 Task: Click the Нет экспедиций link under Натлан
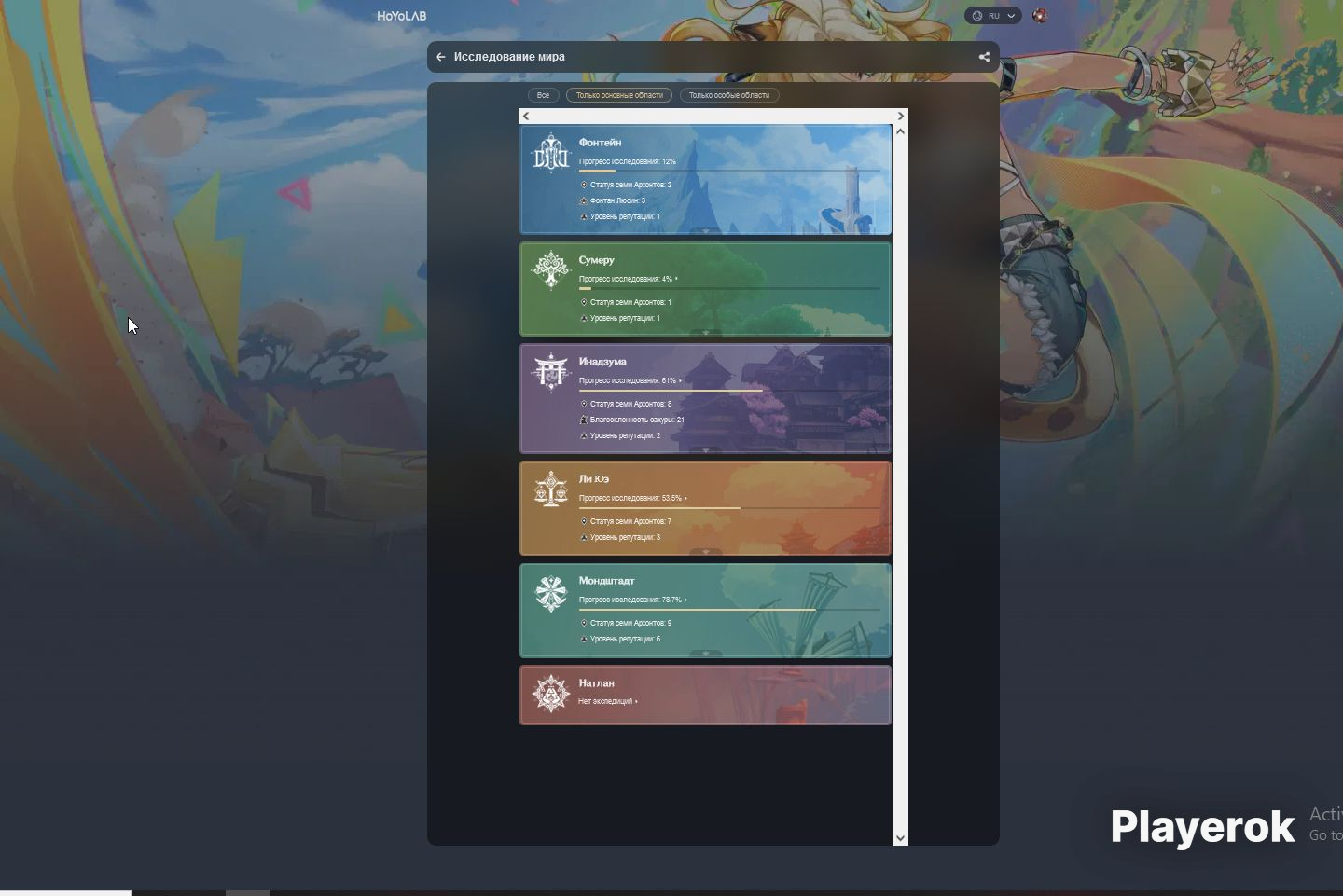608,701
